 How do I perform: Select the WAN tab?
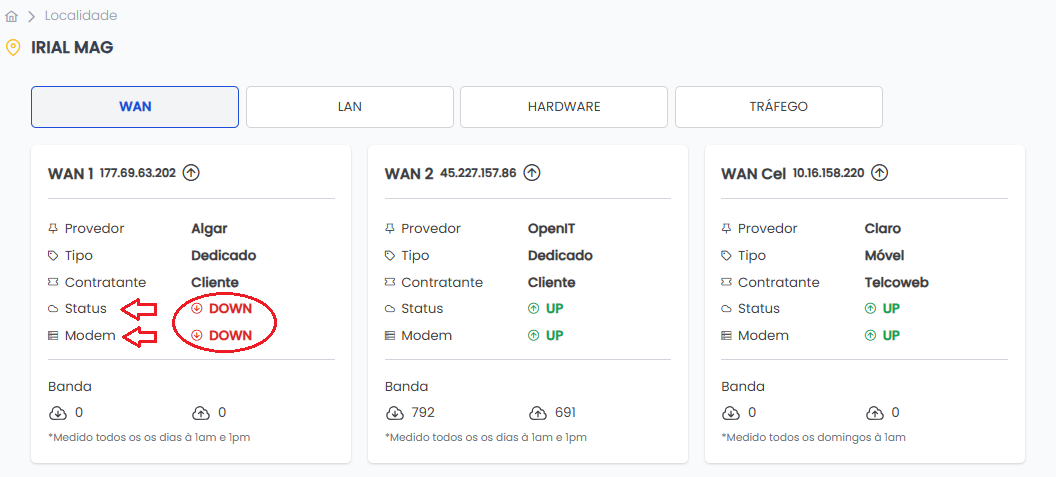click(x=135, y=107)
